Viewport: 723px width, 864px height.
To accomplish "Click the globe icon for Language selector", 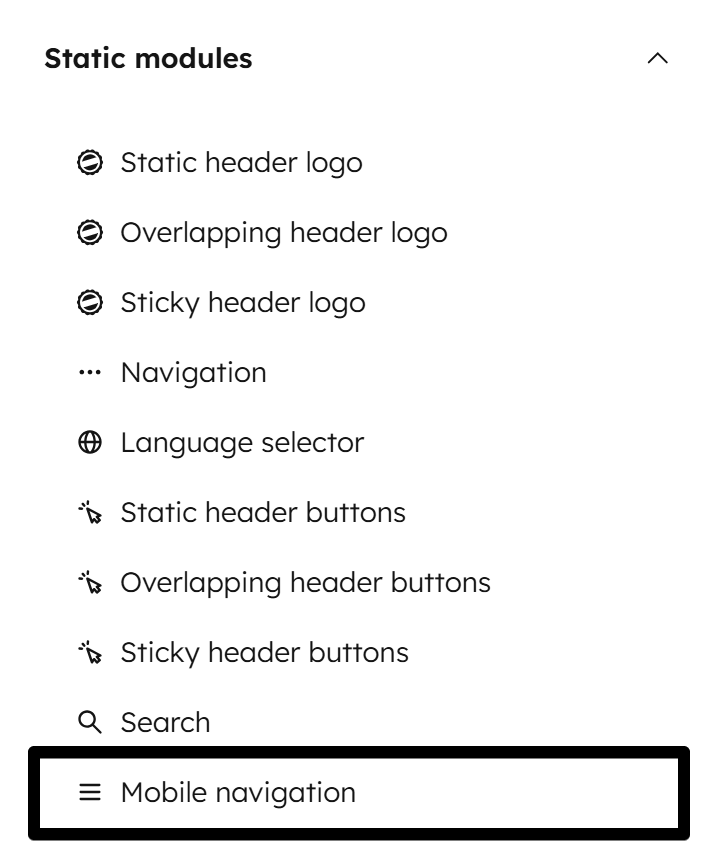I will pyautogui.click(x=92, y=442).
